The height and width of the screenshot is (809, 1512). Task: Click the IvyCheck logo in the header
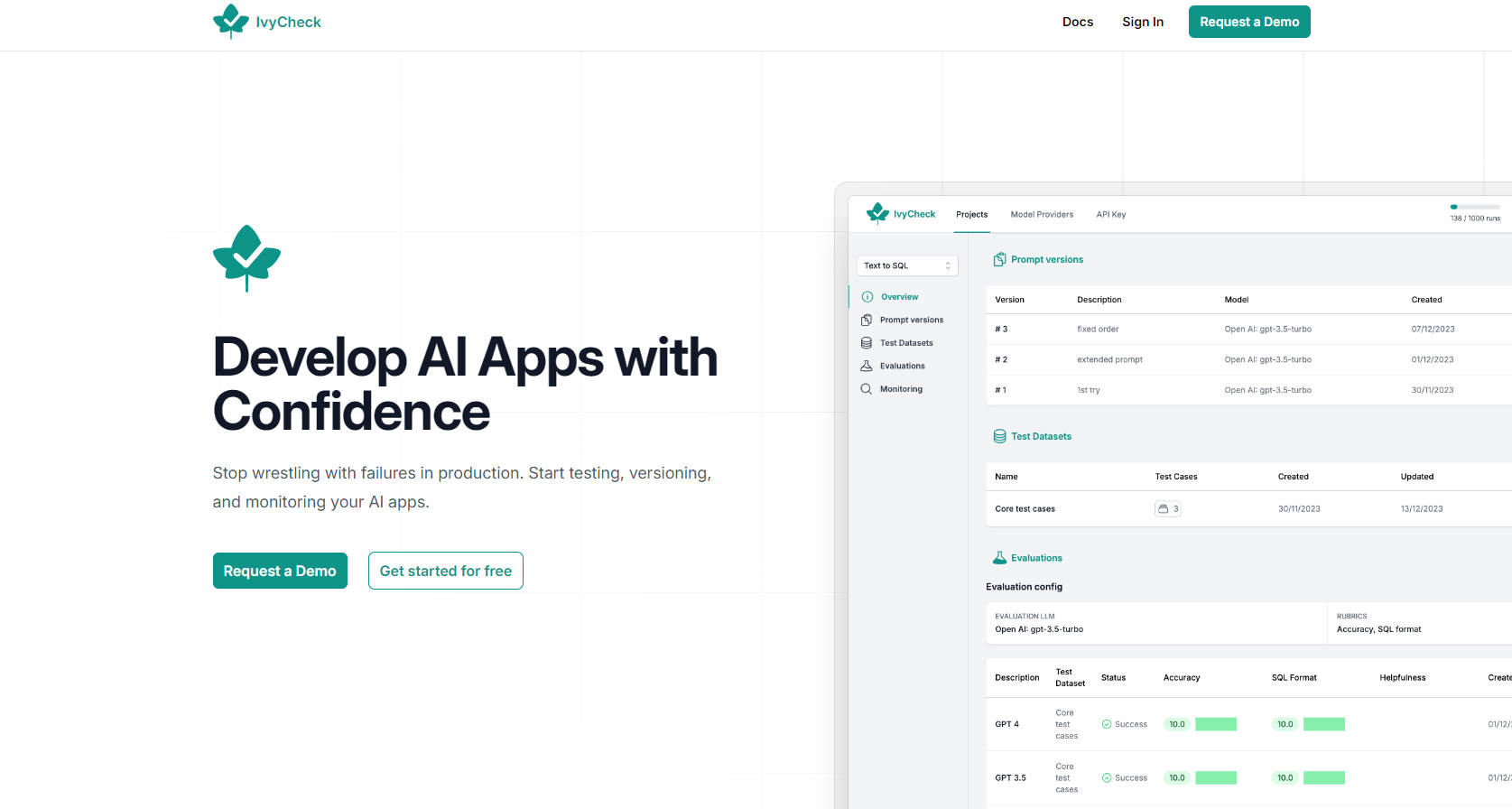tap(267, 22)
